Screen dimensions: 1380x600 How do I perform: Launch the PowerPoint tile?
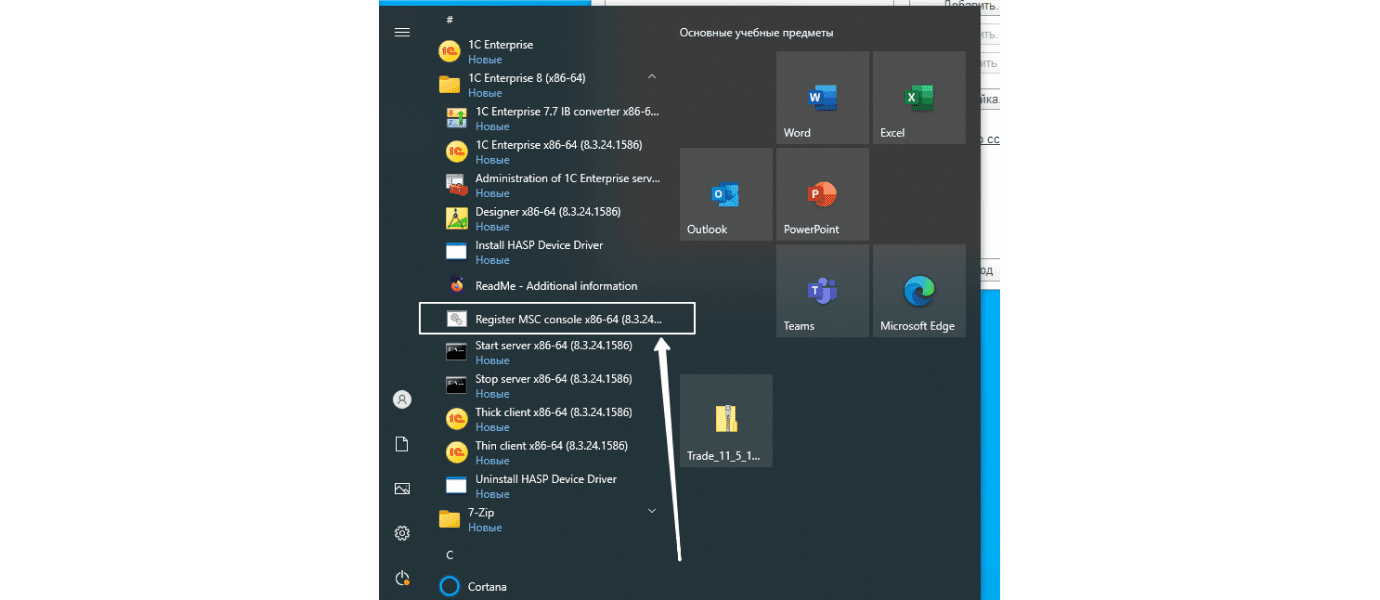coord(822,194)
